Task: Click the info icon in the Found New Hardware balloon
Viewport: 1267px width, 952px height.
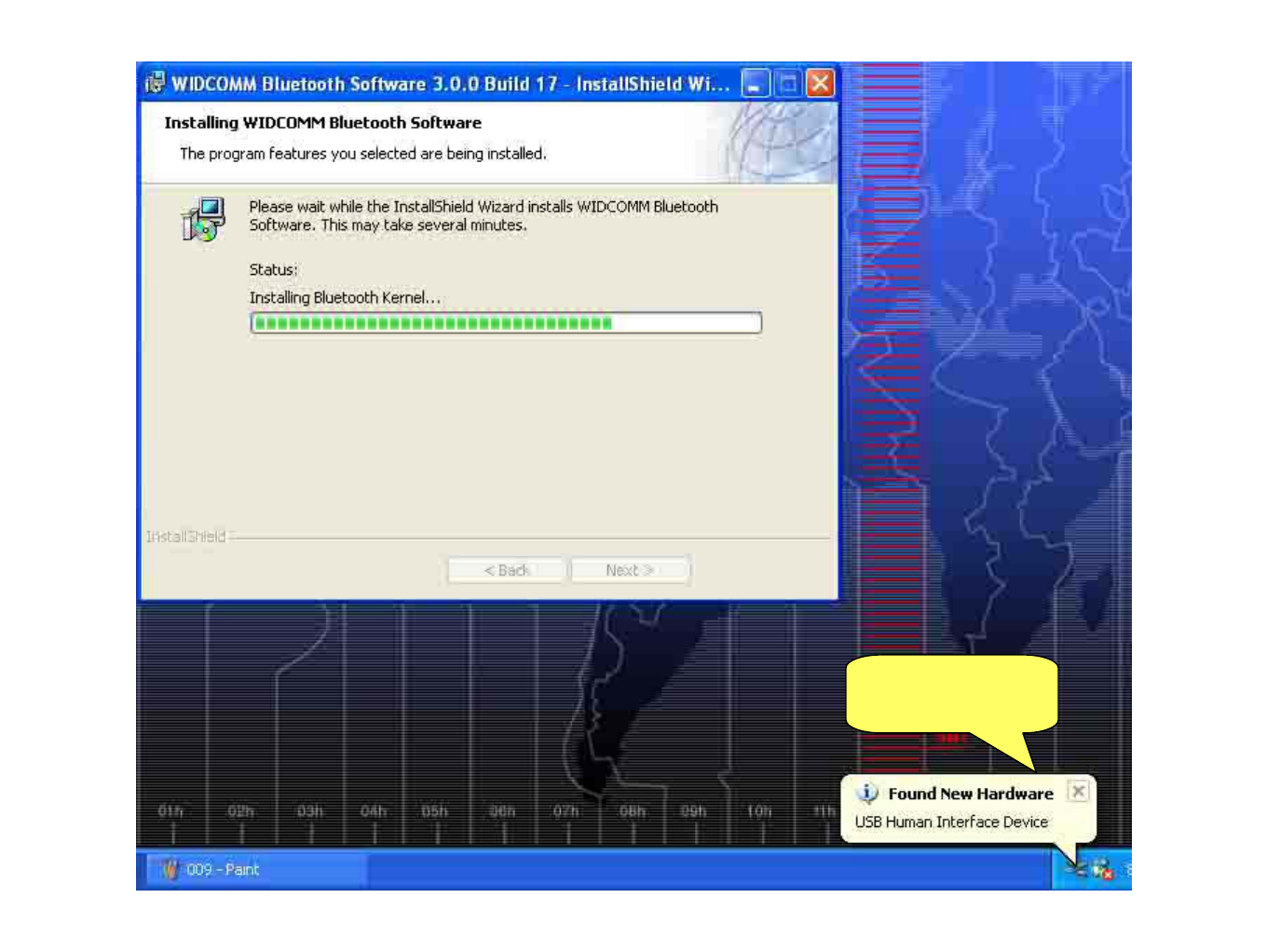Action: (867, 794)
